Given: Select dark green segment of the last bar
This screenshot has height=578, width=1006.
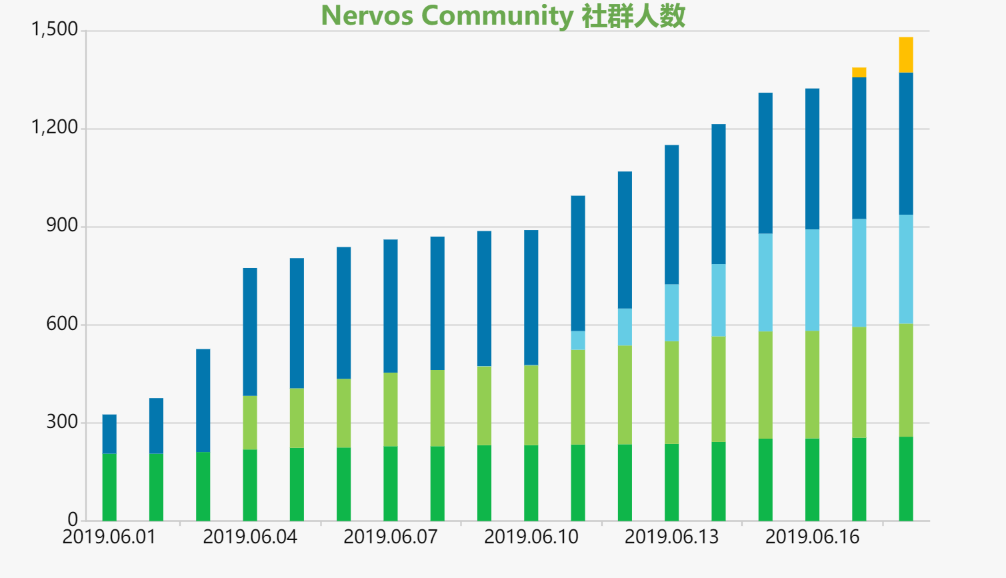Looking at the screenshot, I should 906,478.
